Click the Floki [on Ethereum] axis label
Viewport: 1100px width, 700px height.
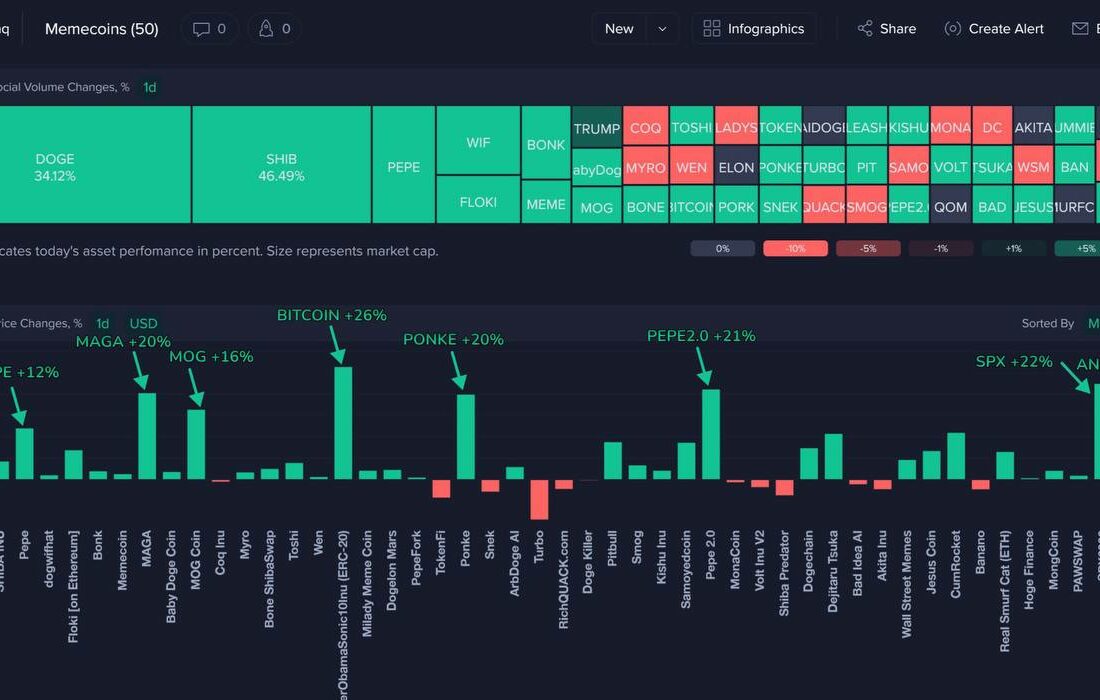click(x=73, y=586)
